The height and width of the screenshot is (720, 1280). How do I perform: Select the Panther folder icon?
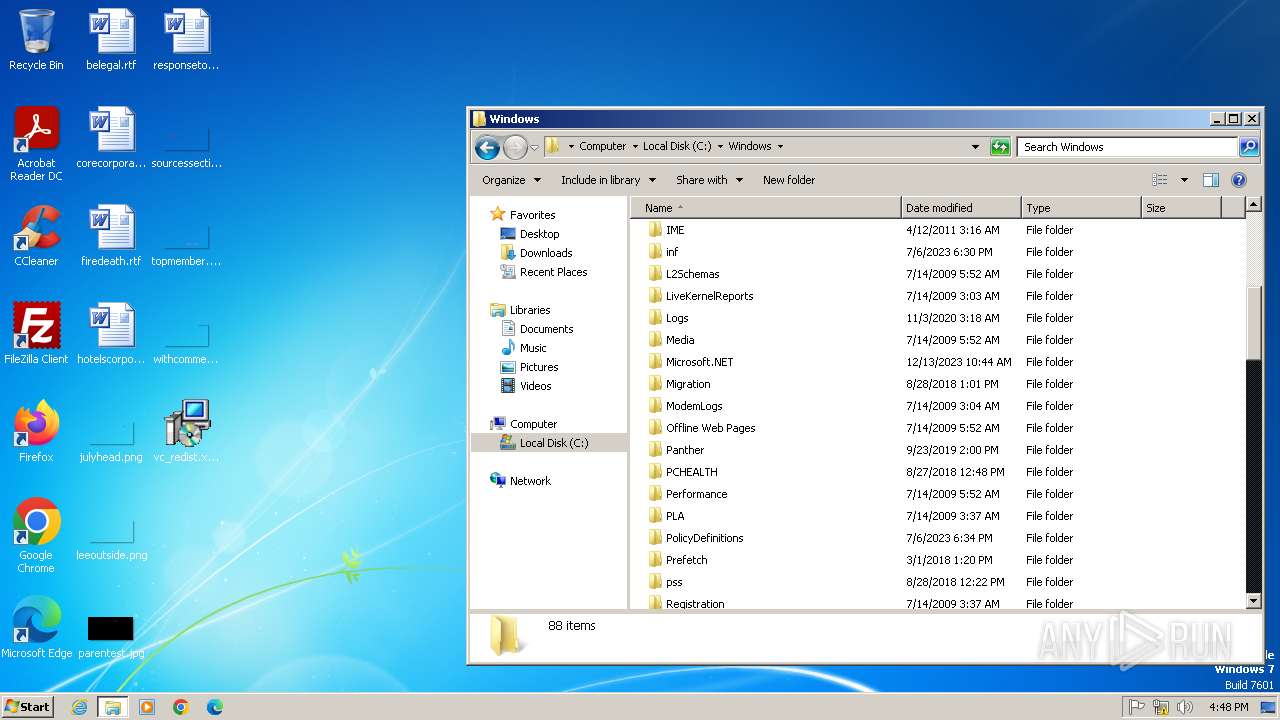pos(655,450)
